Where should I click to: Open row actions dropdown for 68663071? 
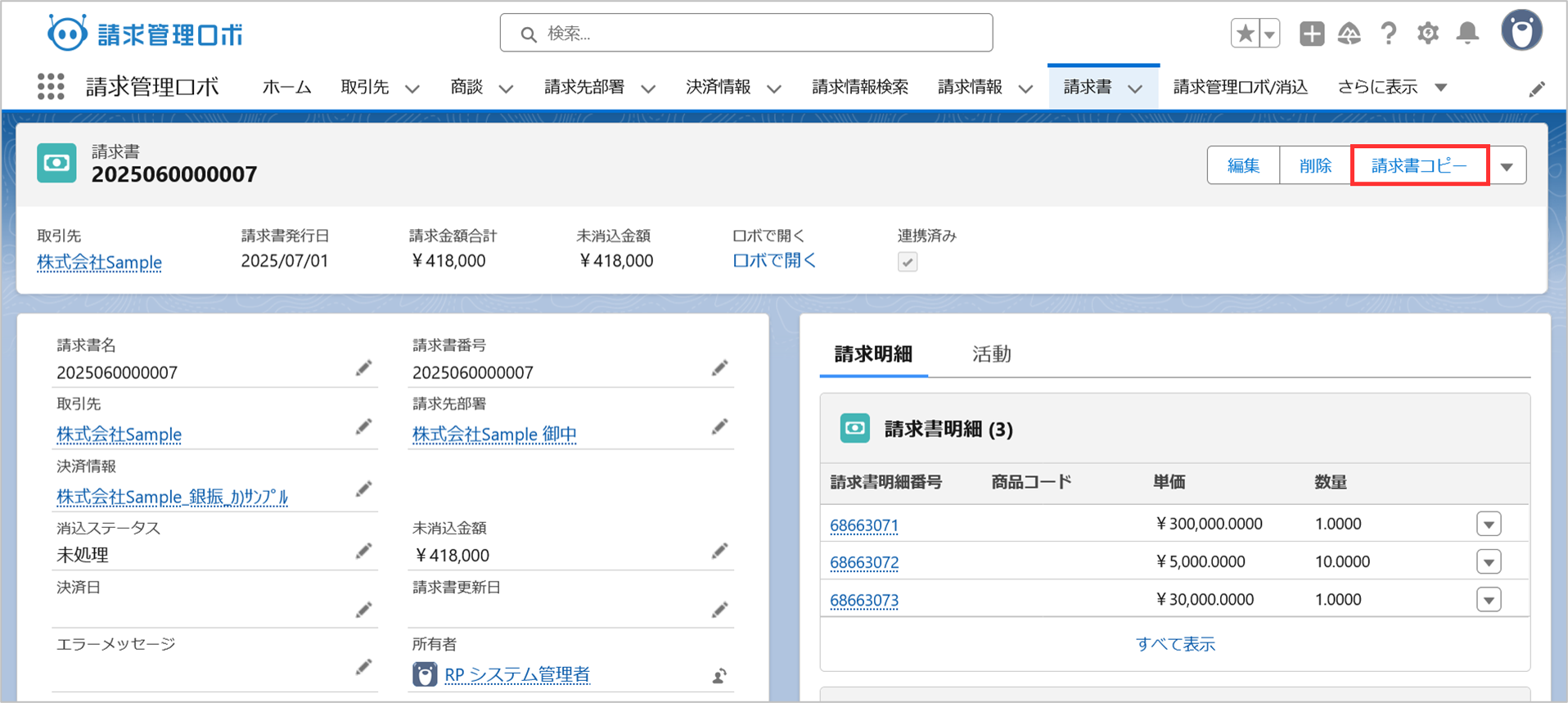coord(1488,524)
